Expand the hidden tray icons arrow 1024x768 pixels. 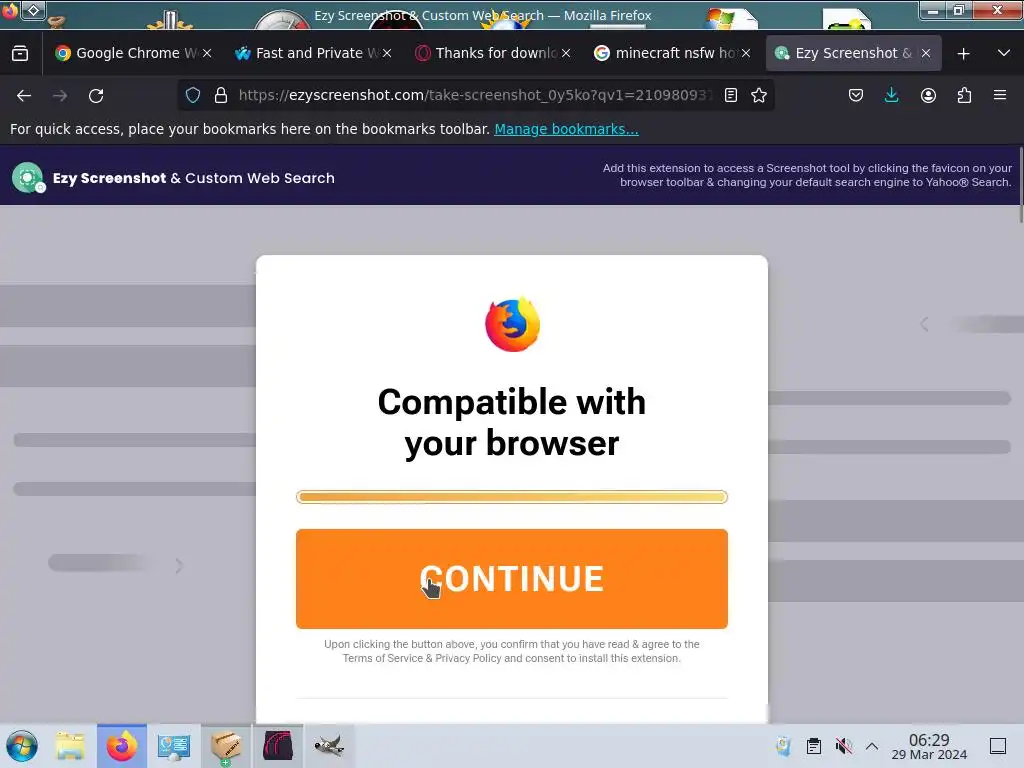coord(872,746)
